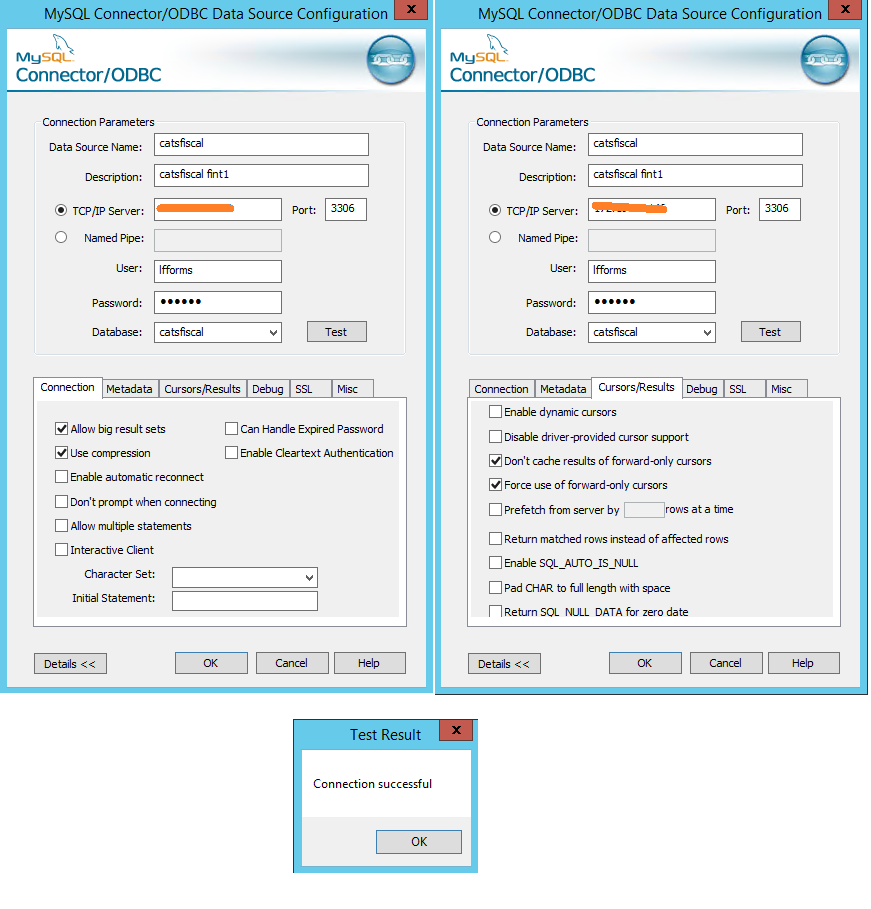The height and width of the screenshot is (909, 871).
Task: Focus Data Source Name field in left window
Action: [x=261, y=144]
